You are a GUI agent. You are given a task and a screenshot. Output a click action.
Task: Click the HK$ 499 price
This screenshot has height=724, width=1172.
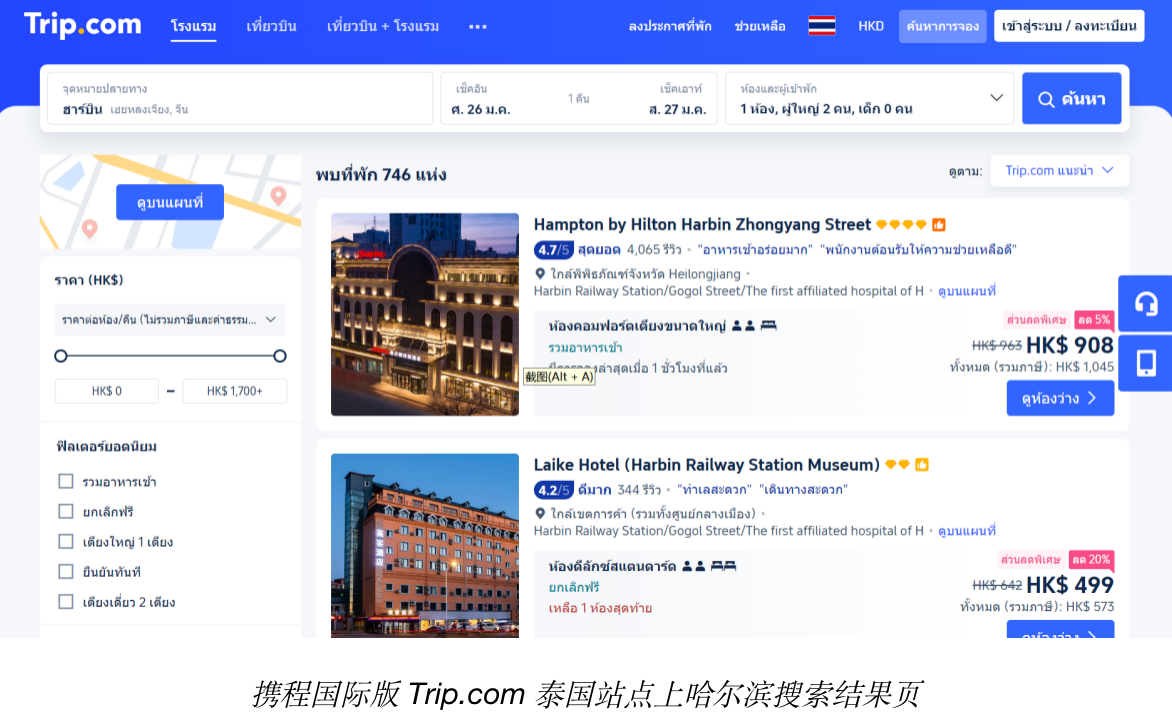pyautogui.click(x=1070, y=585)
